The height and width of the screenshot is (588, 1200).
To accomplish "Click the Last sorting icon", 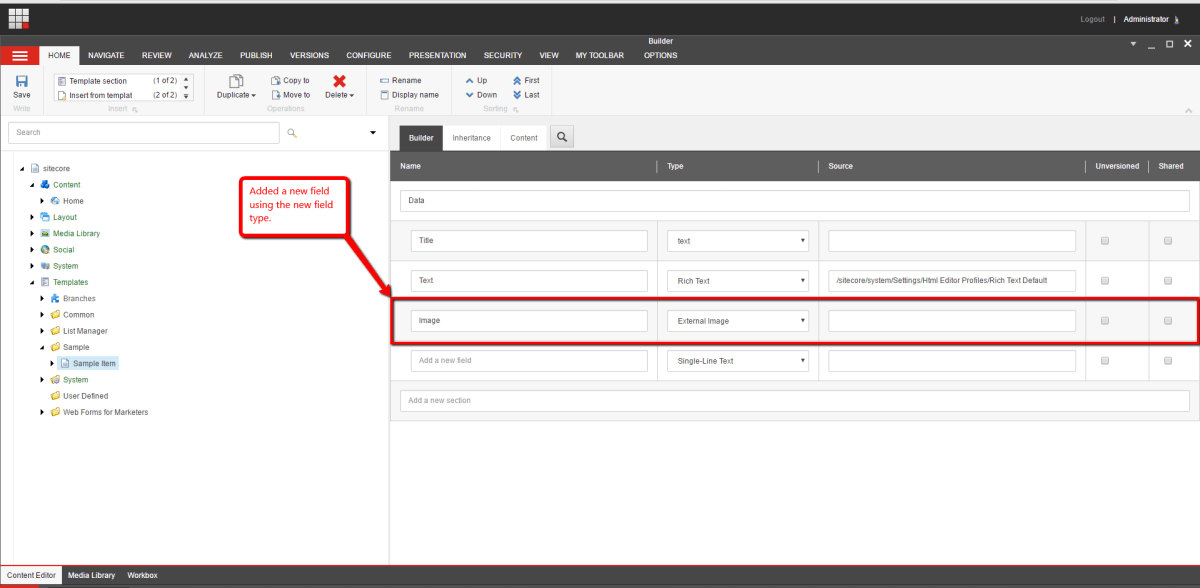I will 517,95.
